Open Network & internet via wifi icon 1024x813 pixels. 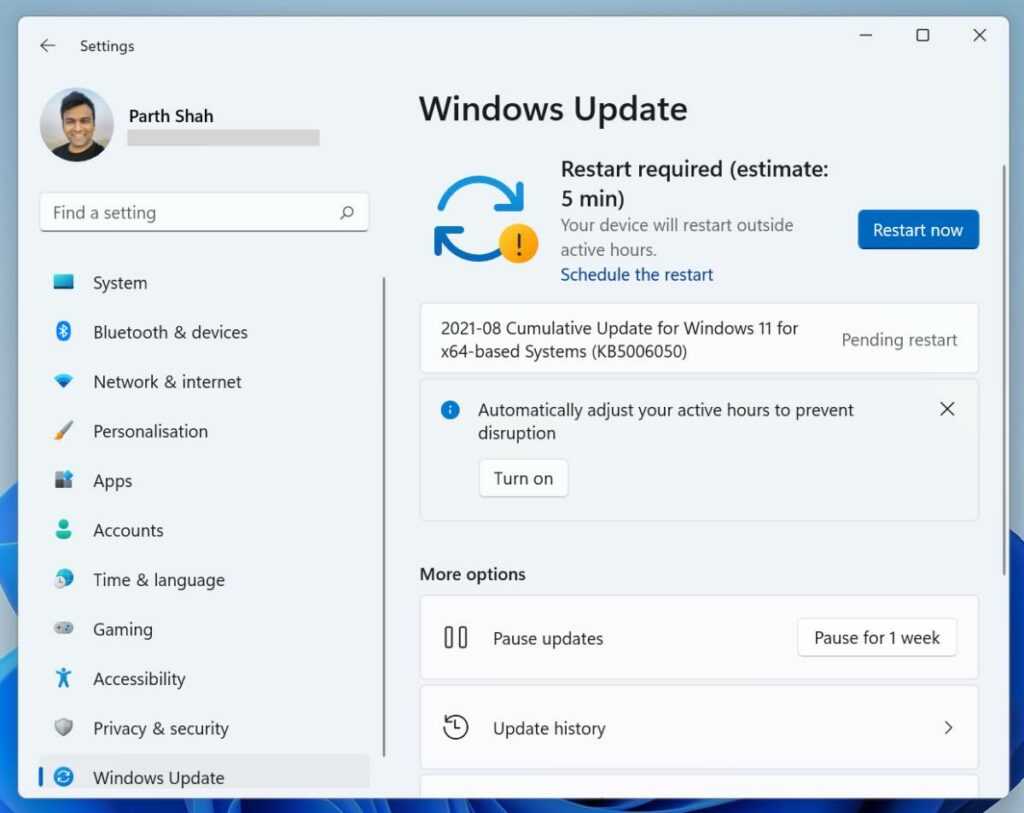coord(64,382)
